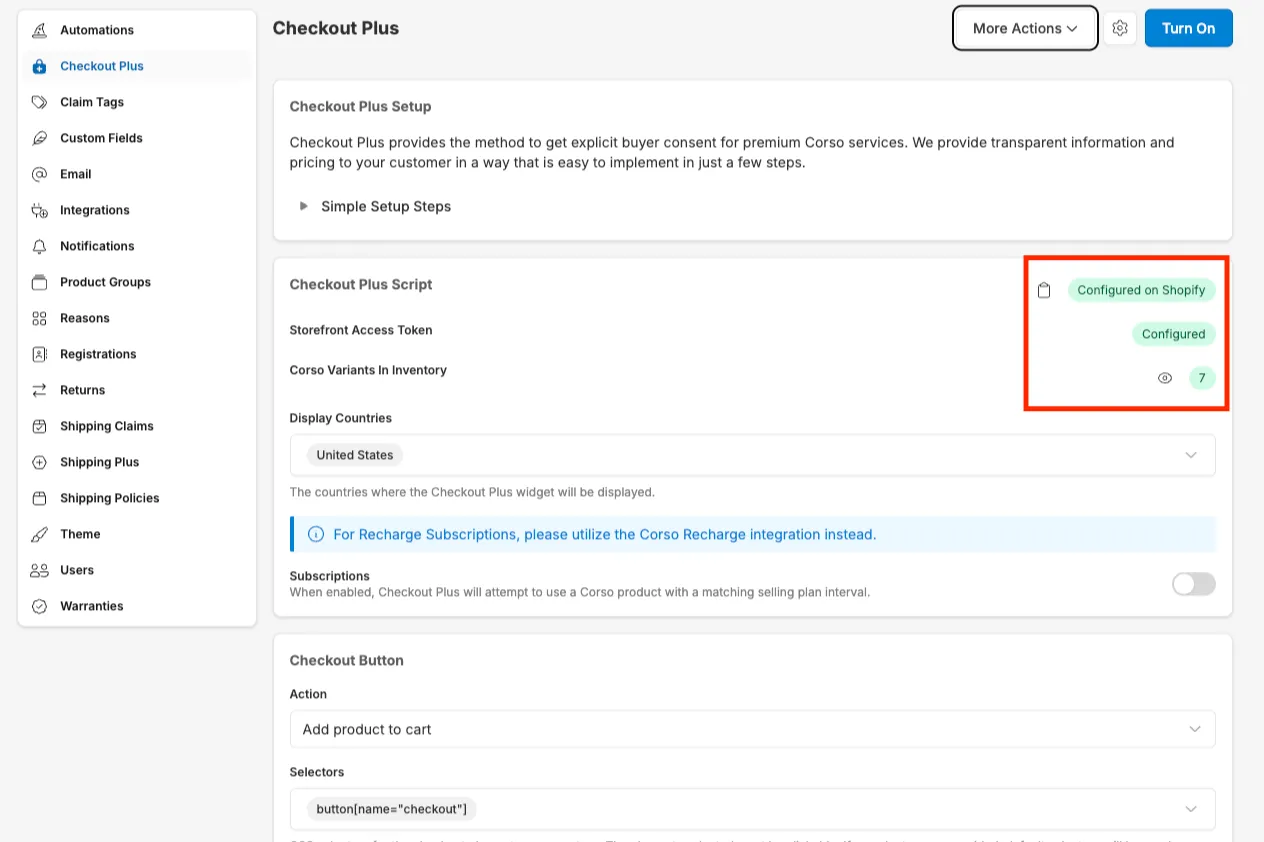This screenshot has height=842, width=1264.
Task: Click the Automations sidebar icon
Action: click(39, 30)
